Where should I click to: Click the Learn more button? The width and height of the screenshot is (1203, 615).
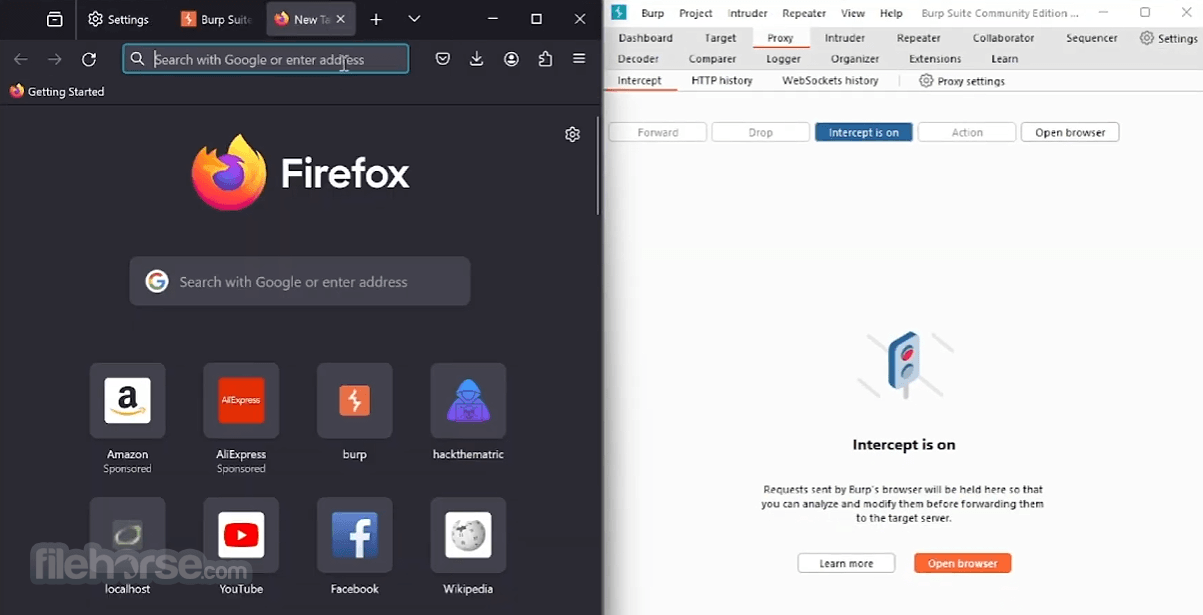coord(846,563)
